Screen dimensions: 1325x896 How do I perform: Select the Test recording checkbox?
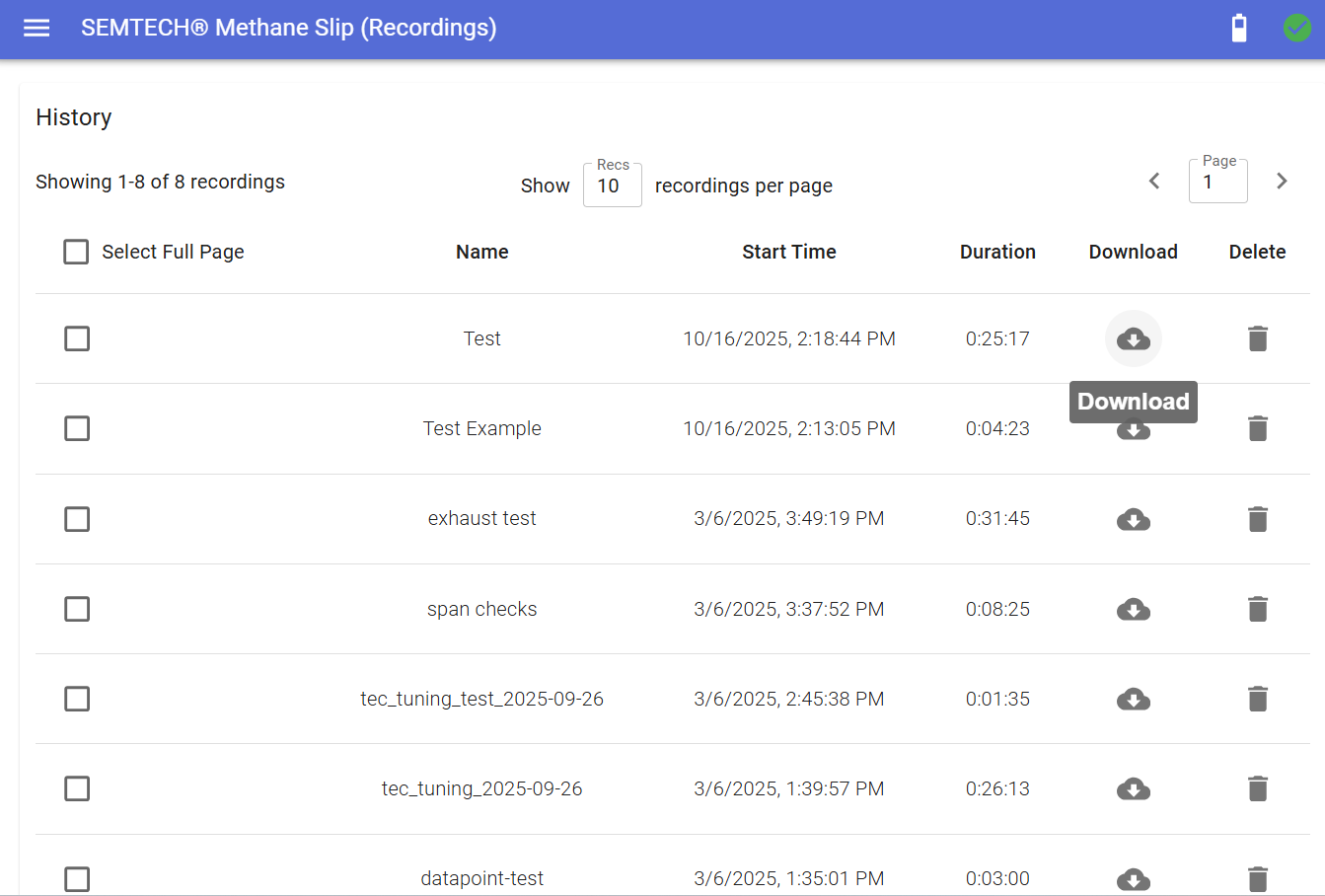click(77, 338)
